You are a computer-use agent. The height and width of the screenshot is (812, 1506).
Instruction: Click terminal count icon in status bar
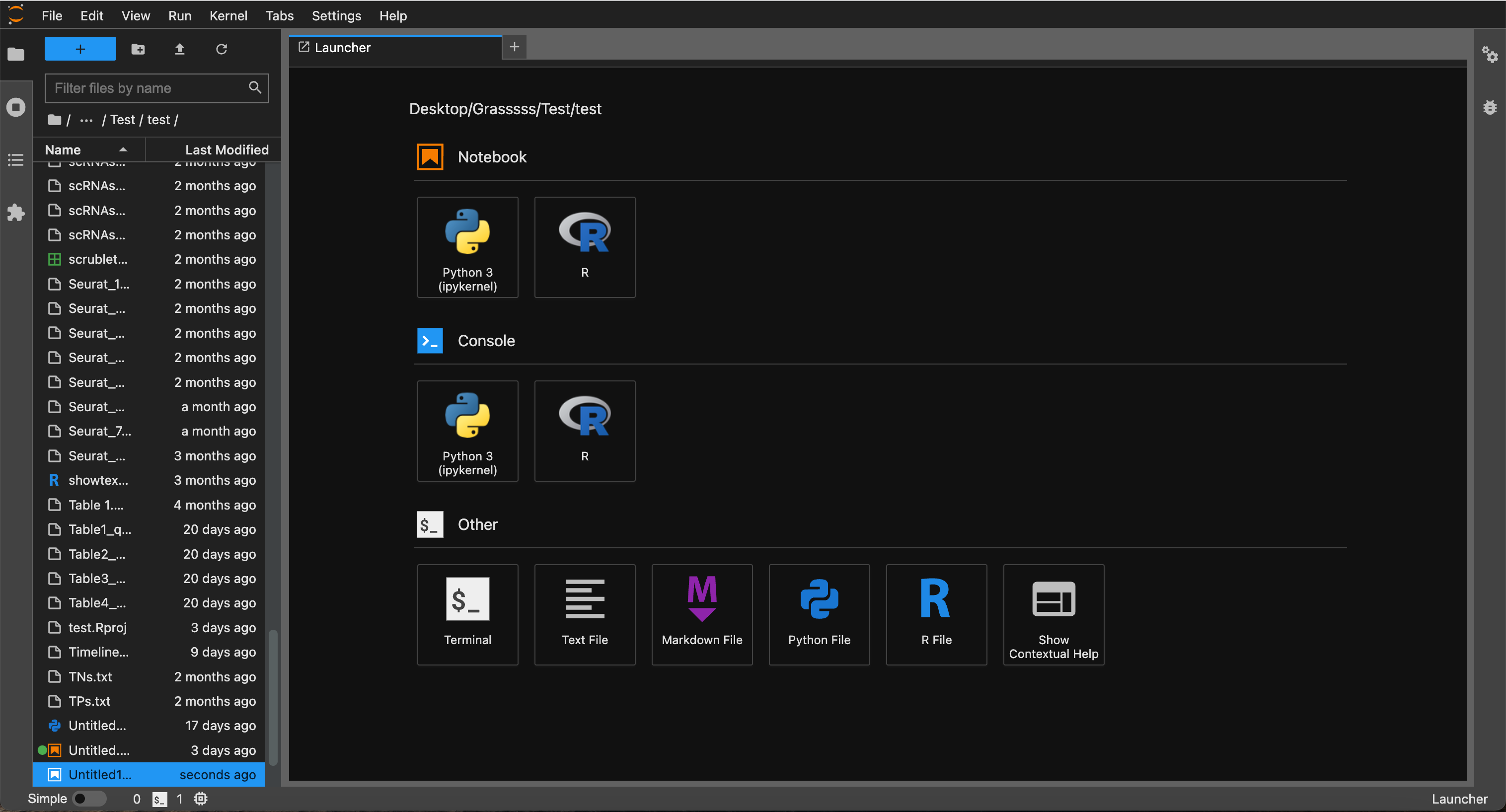(159, 799)
